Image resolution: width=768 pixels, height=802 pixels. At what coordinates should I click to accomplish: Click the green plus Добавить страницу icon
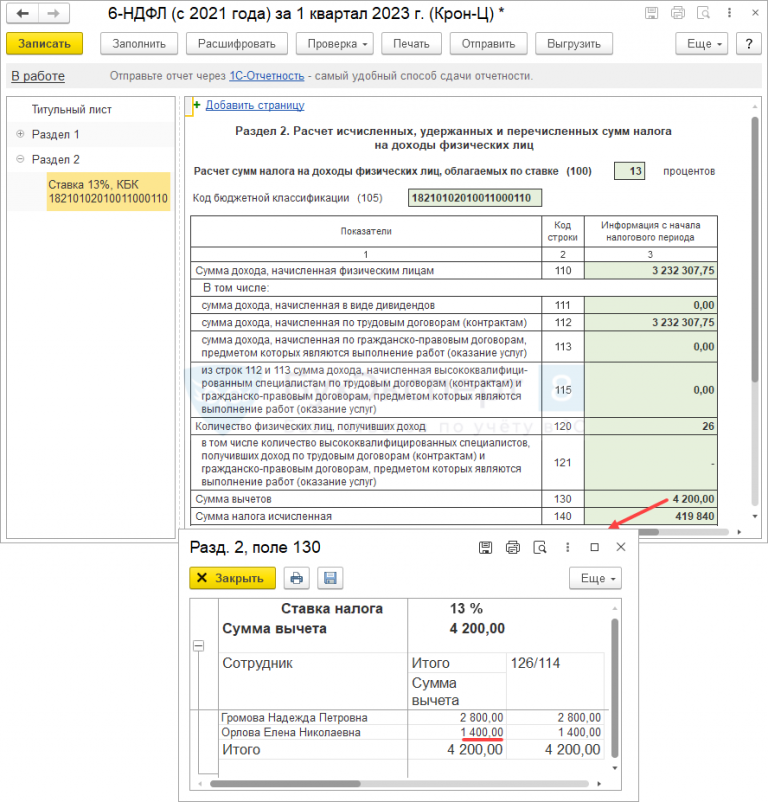197,105
